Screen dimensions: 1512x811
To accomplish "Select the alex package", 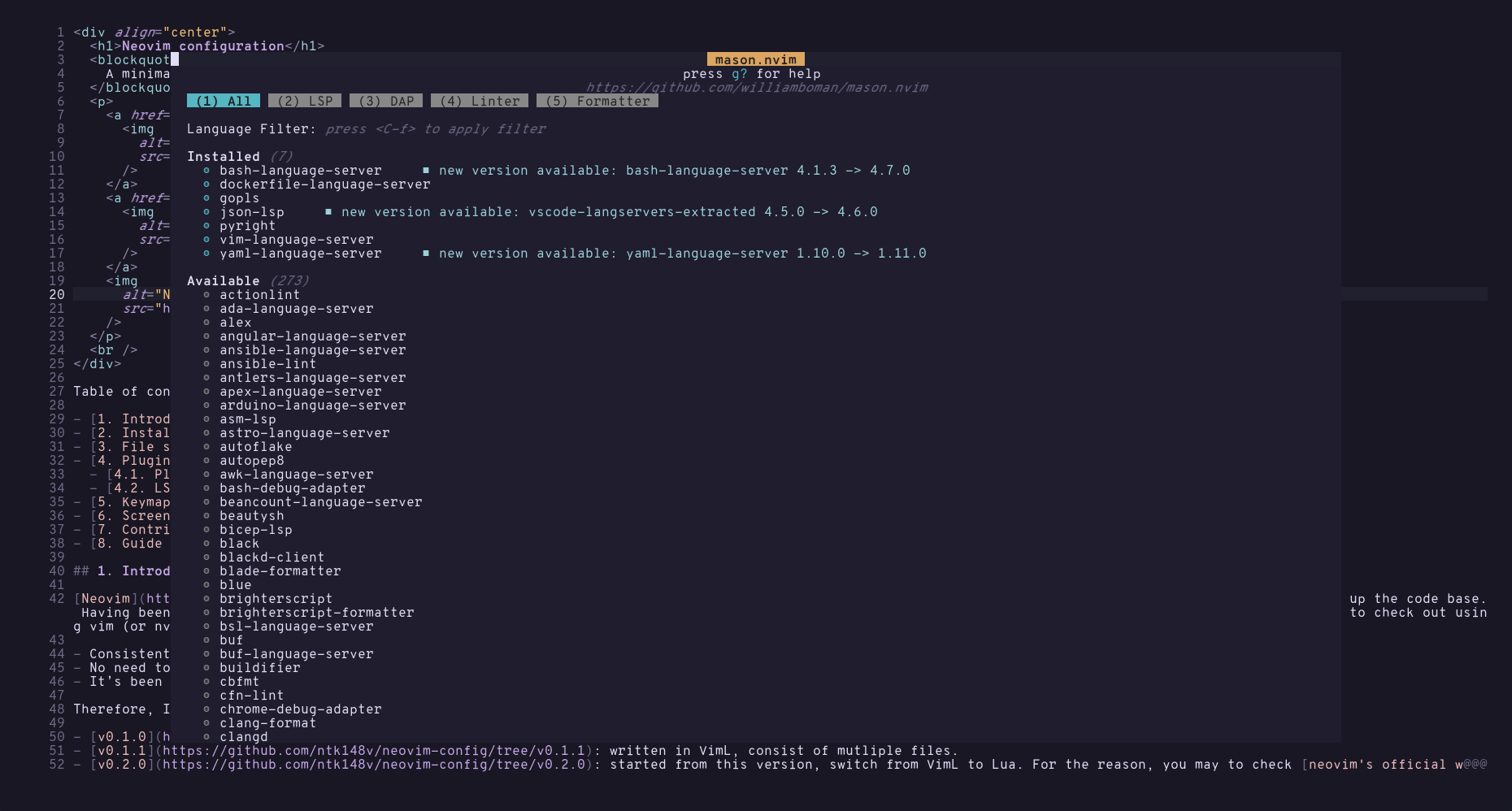I will [x=236, y=322].
